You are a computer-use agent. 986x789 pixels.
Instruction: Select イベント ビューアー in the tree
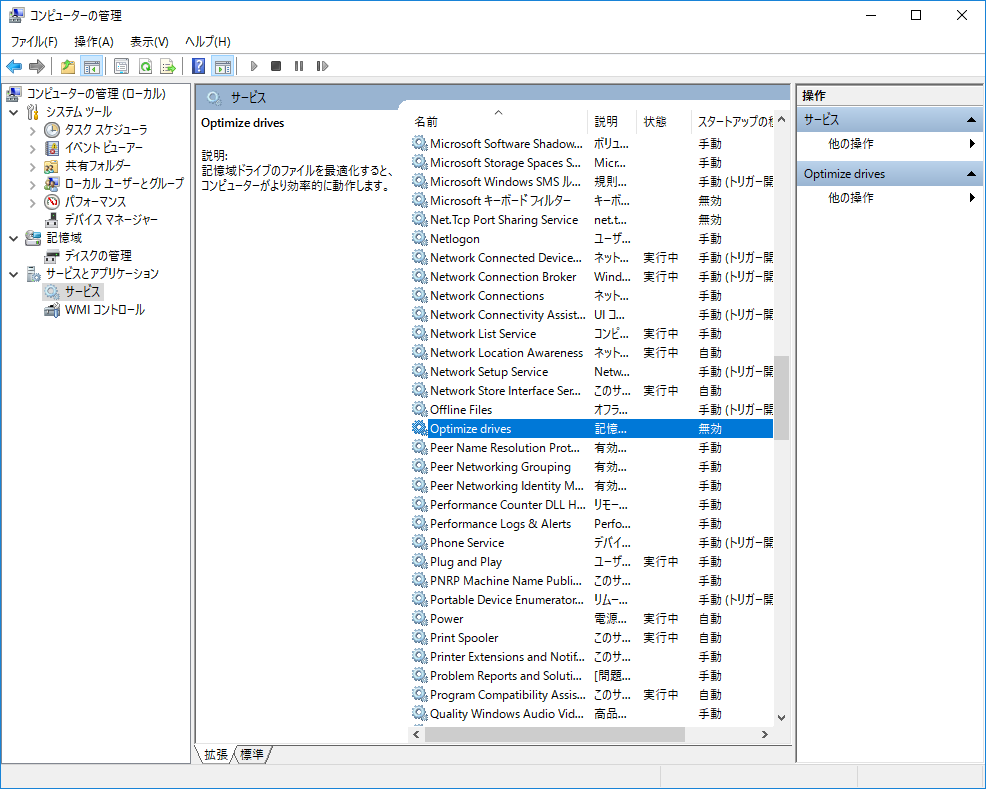coord(104,148)
